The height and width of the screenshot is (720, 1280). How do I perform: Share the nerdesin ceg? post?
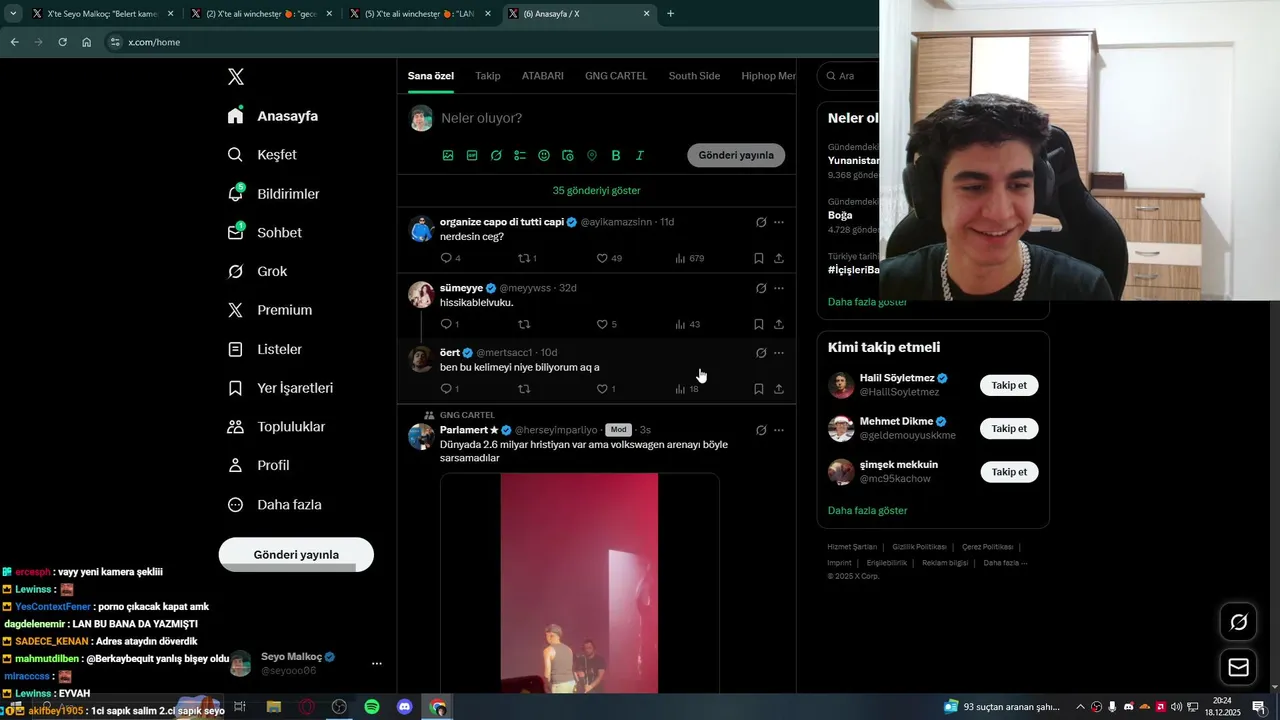(779, 258)
